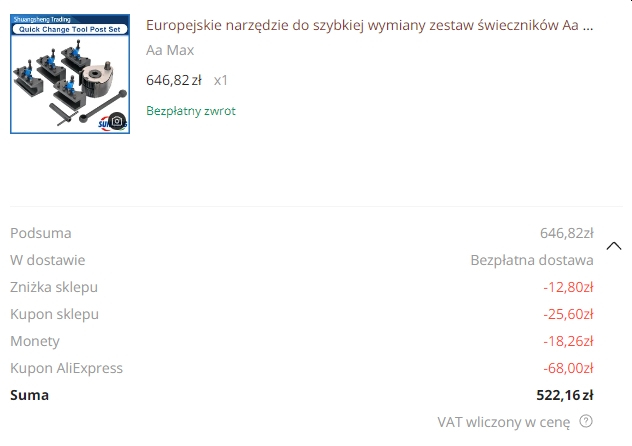Click the -68,00zł AliExpress coupon amount
632x446 pixels.
[568, 368]
